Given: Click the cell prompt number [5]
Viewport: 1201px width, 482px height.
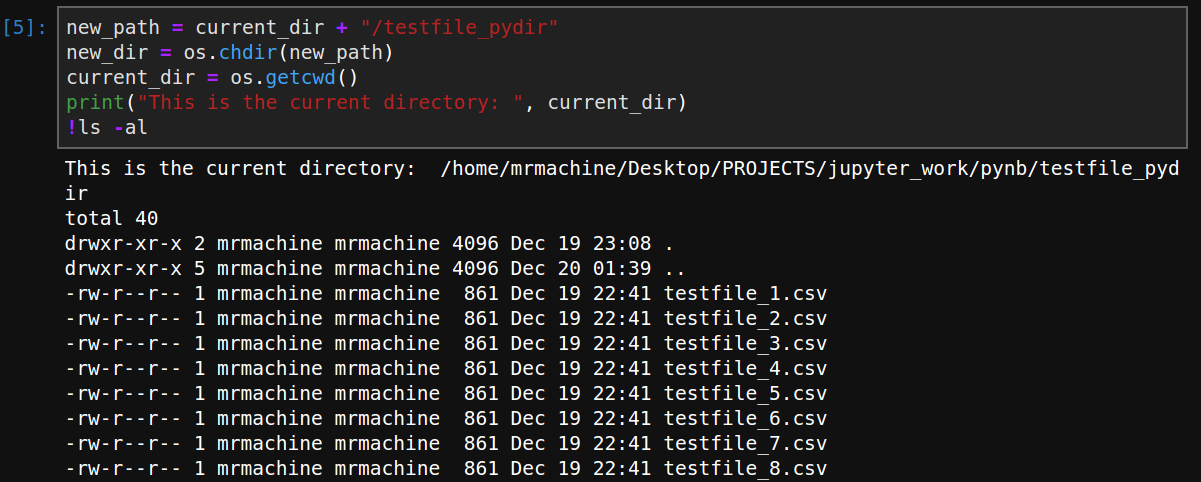Looking at the screenshot, I should pos(25,28).
